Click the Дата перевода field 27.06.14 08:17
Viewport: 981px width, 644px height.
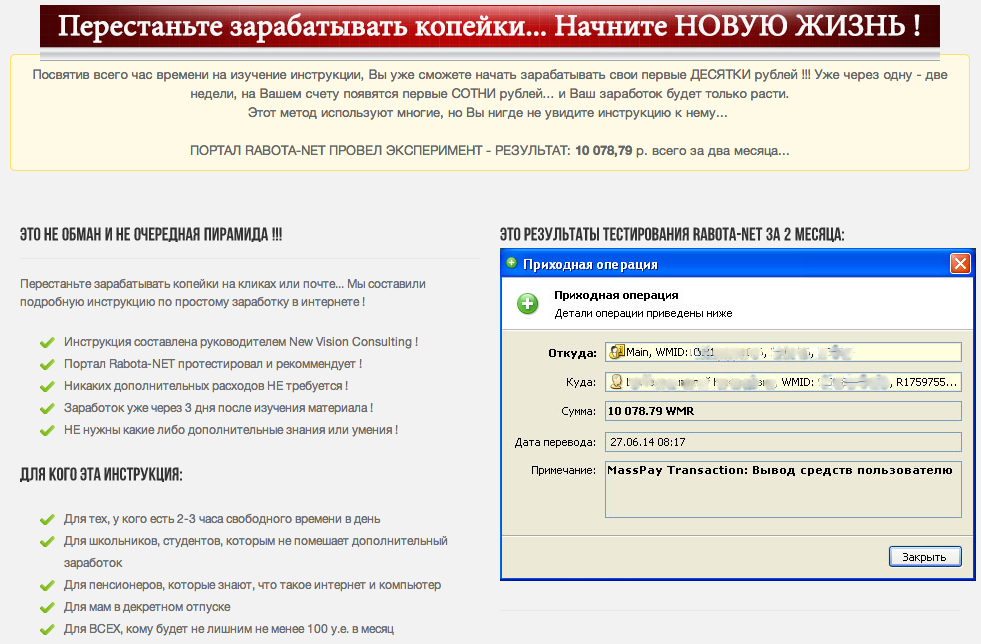783,442
